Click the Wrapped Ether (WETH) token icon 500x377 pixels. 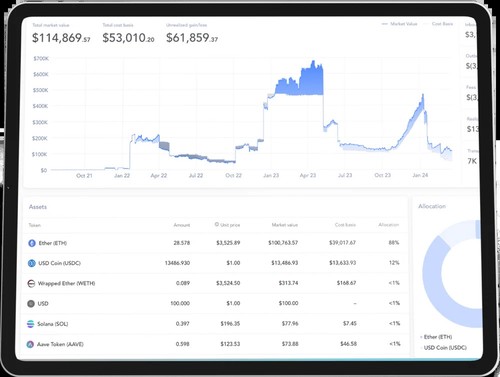tap(31, 283)
